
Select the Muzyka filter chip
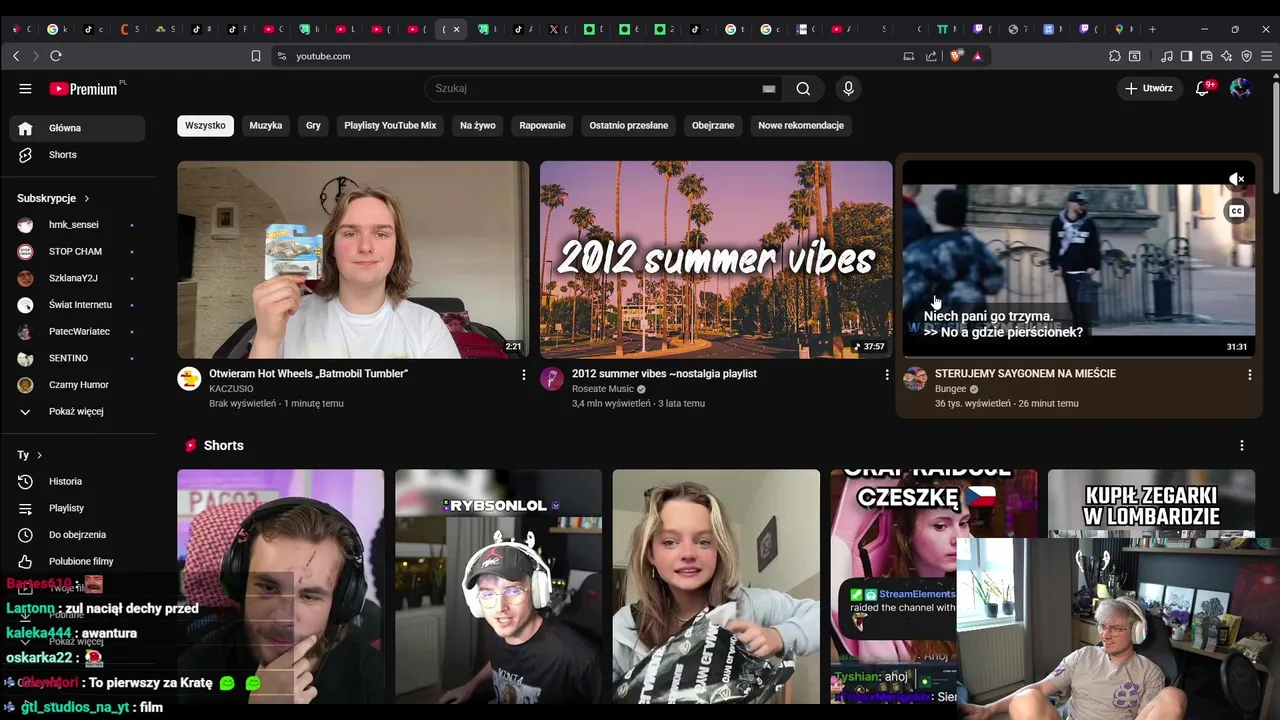coord(266,126)
